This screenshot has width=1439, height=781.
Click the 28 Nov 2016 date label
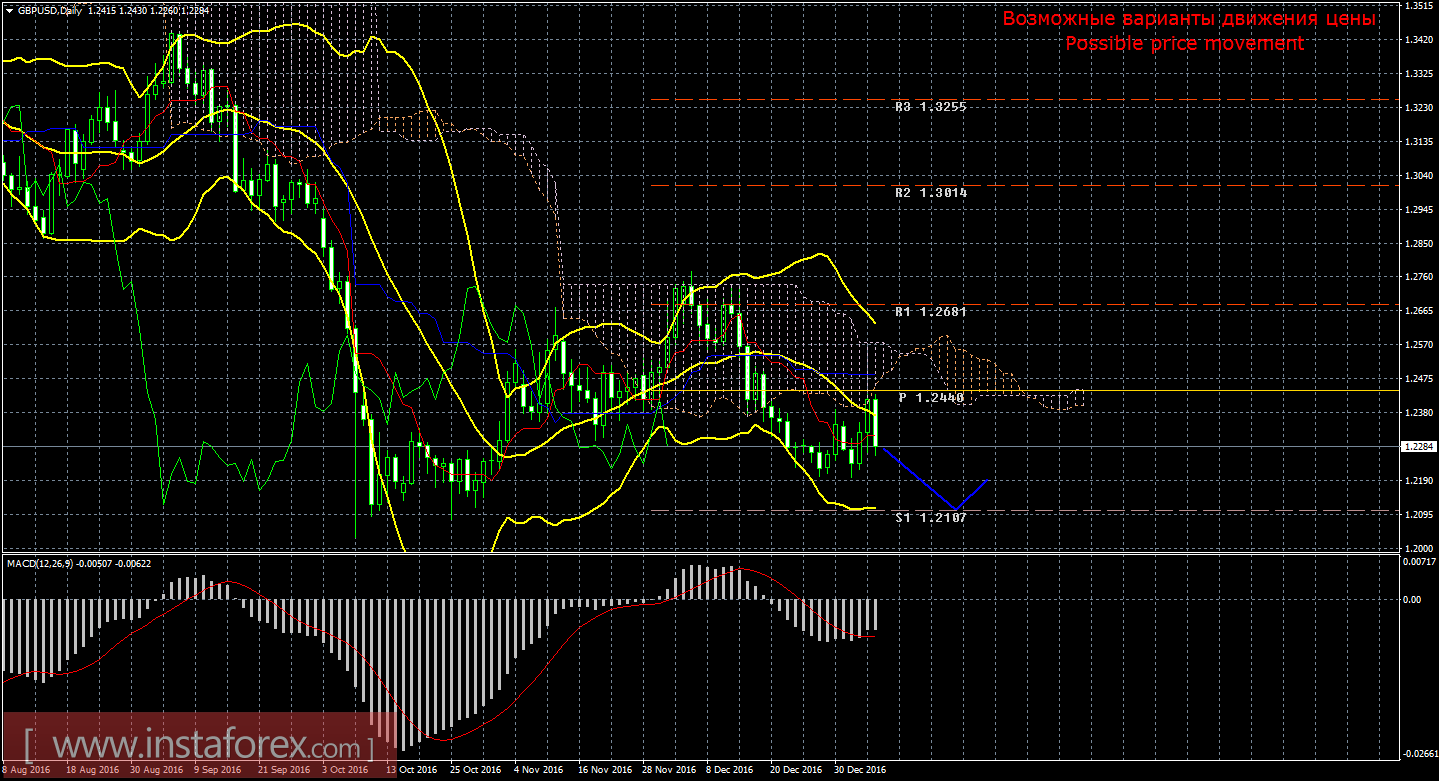point(668,770)
